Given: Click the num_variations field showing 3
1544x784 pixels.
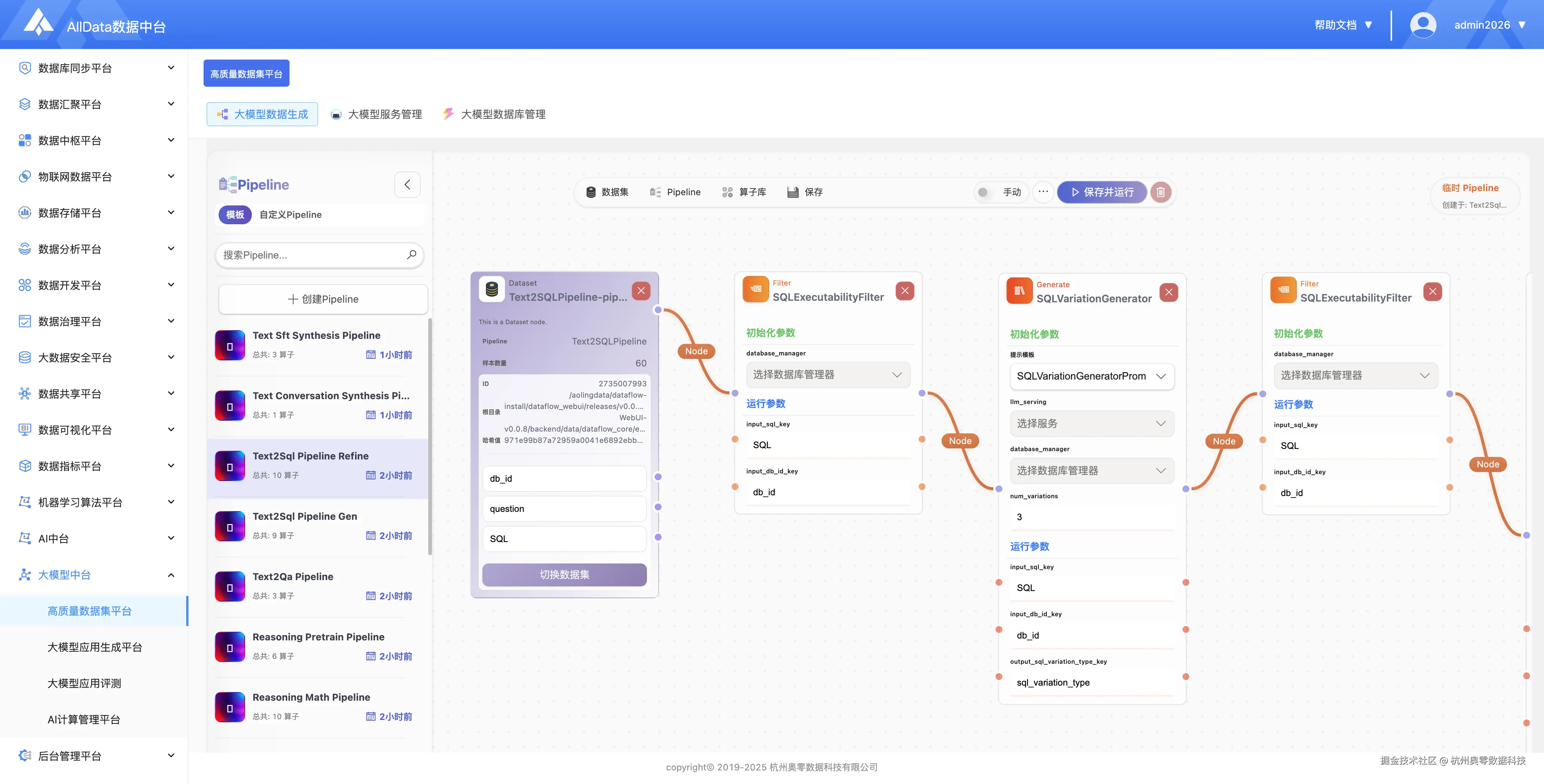Looking at the screenshot, I should click(x=1091, y=517).
